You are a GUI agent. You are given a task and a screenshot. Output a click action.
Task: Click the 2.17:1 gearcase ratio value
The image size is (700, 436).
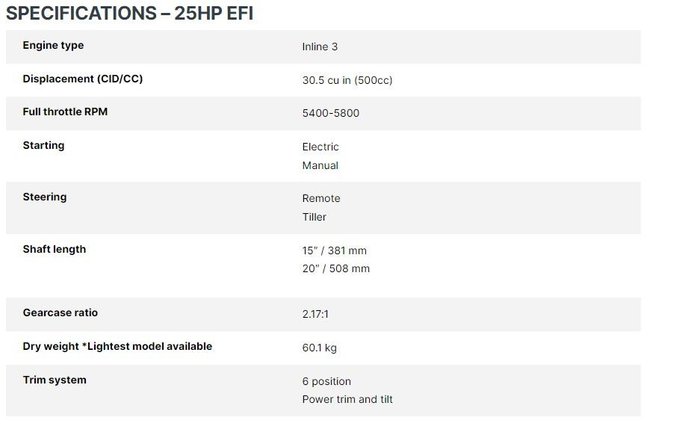[315, 314]
